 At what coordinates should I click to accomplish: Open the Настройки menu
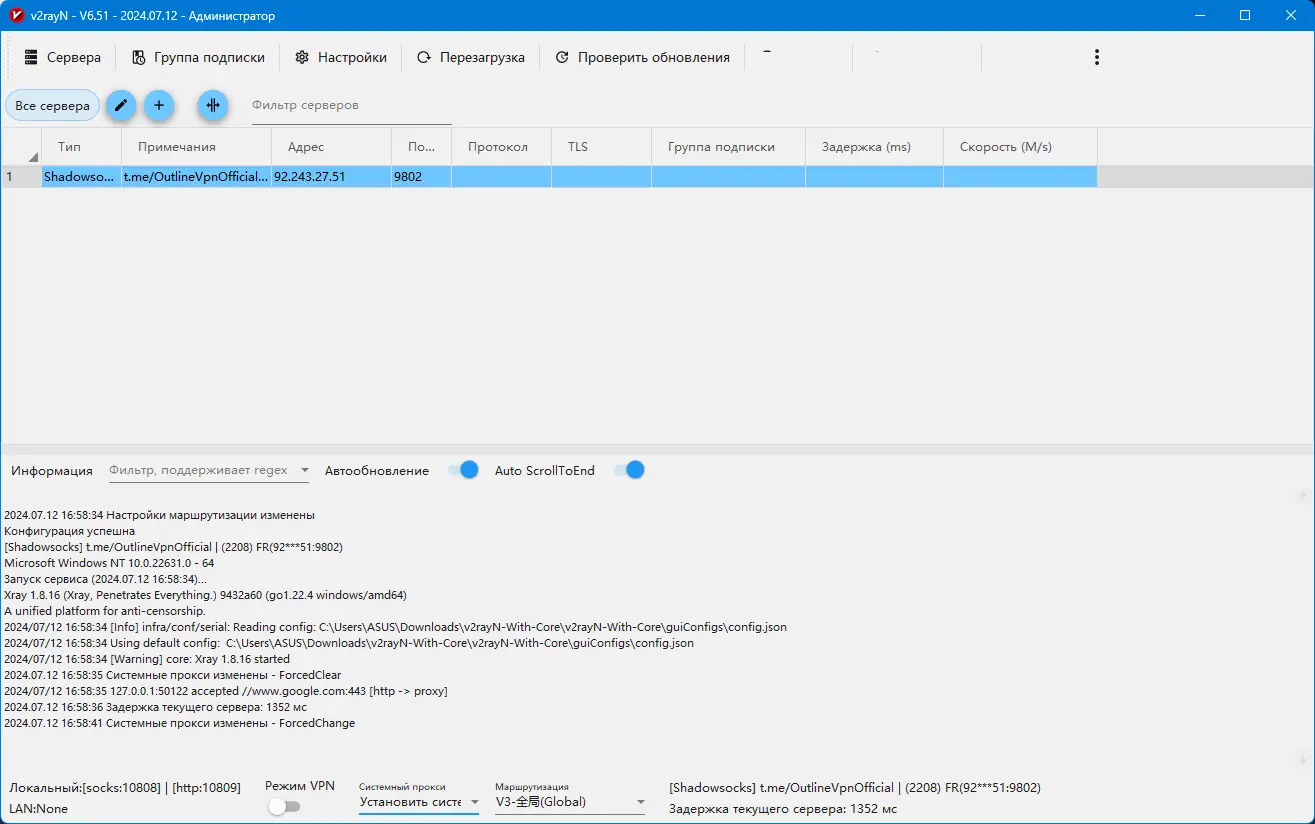[341, 58]
